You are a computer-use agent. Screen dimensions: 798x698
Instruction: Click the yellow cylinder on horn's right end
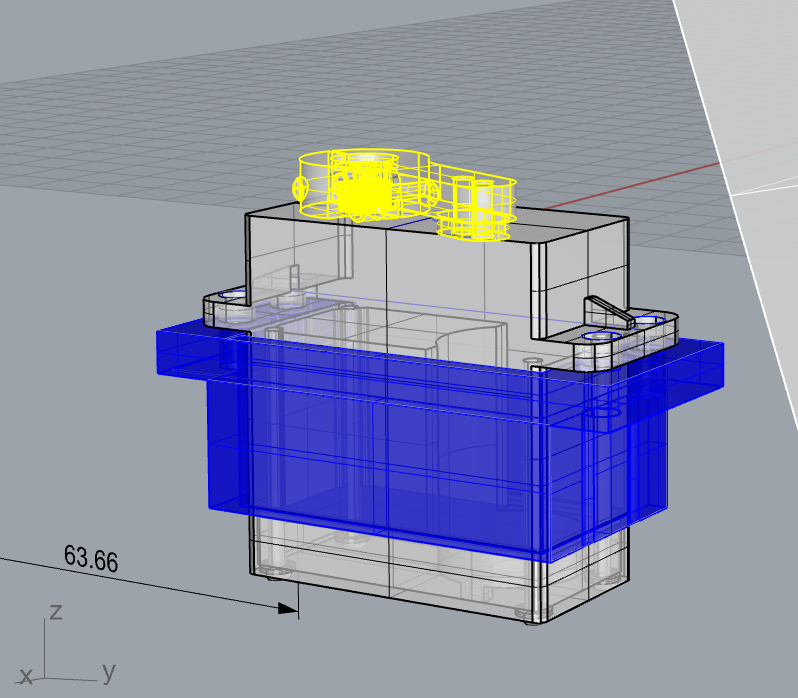pos(477,207)
